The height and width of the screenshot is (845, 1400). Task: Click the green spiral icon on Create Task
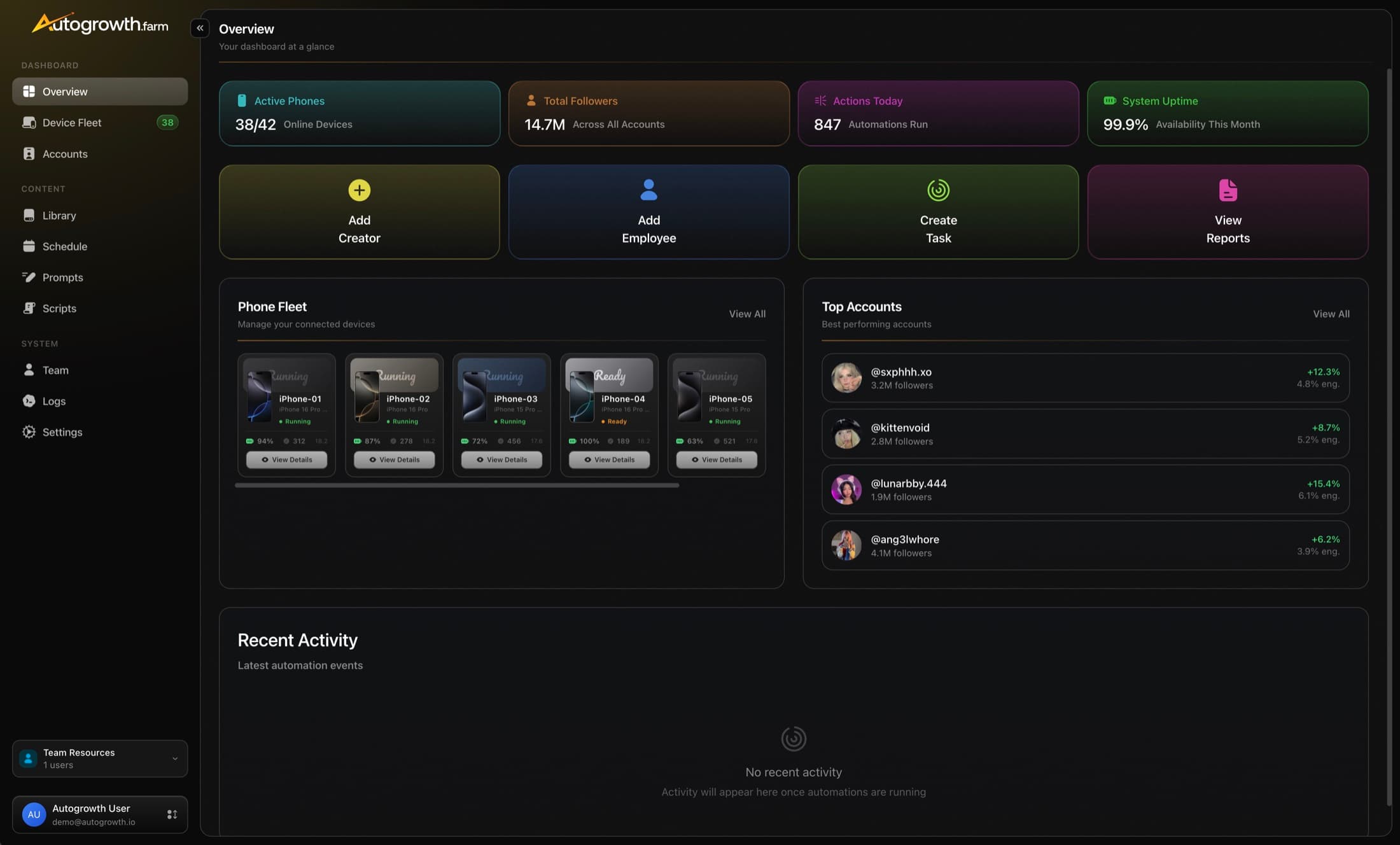[938, 190]
